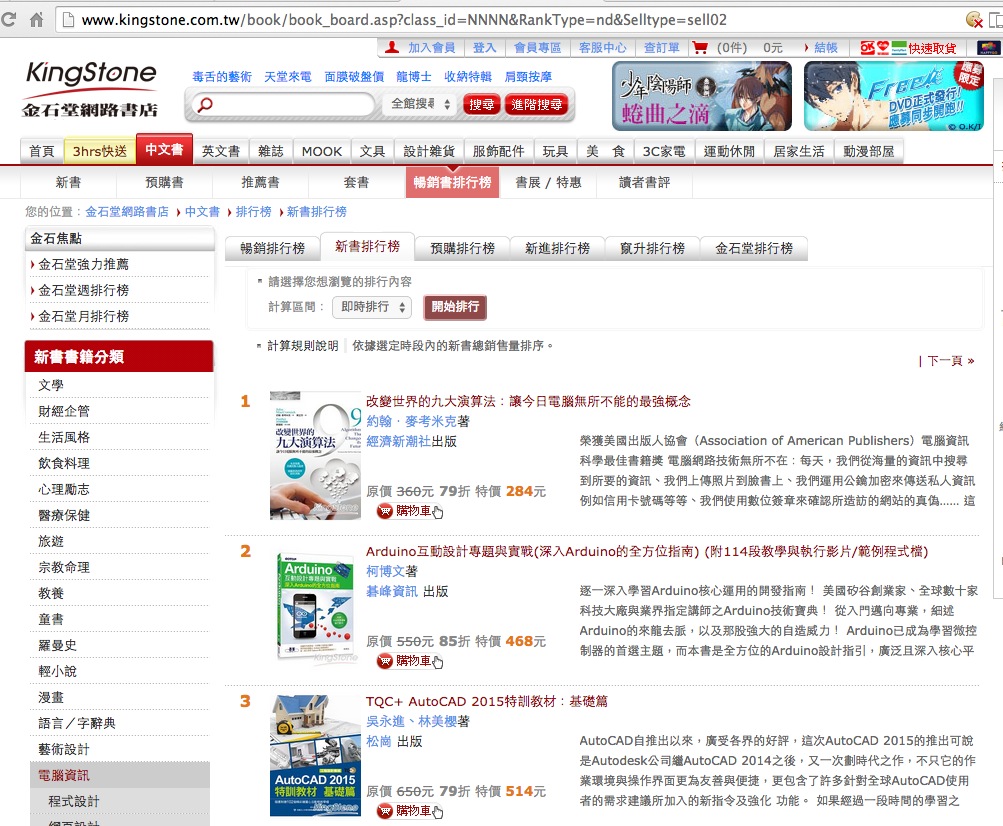This screenshot has width=1003, height=826.
Task: Click the 排行榜 breadcrumb link
Action: pos(253,212)
